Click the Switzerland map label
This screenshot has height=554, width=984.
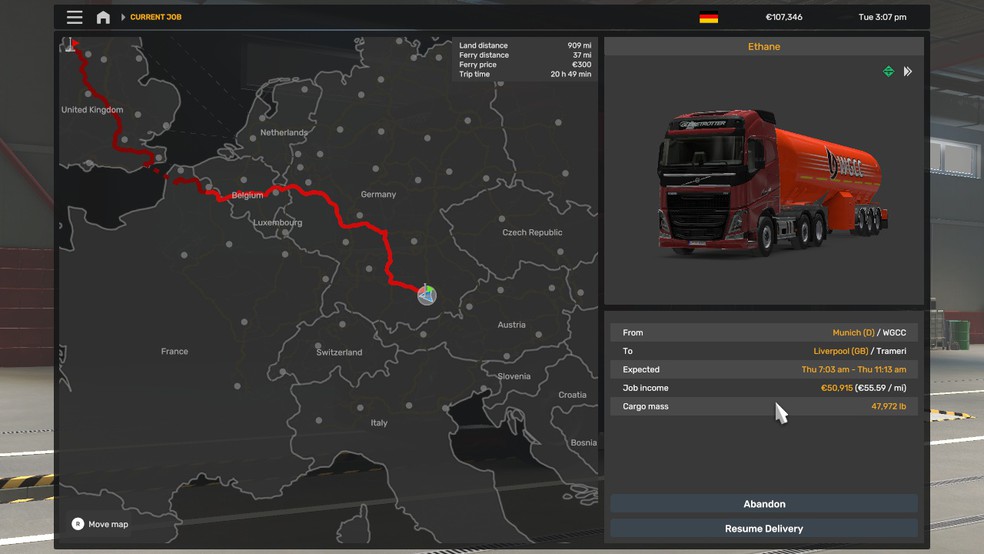click(339, 352)
